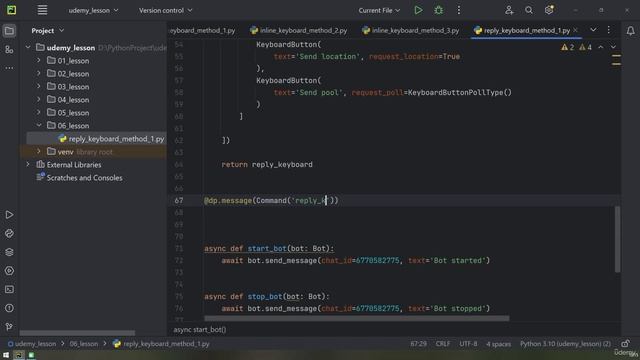
Task: Expand the 04_lesson folder
Action: coord(39,100)
